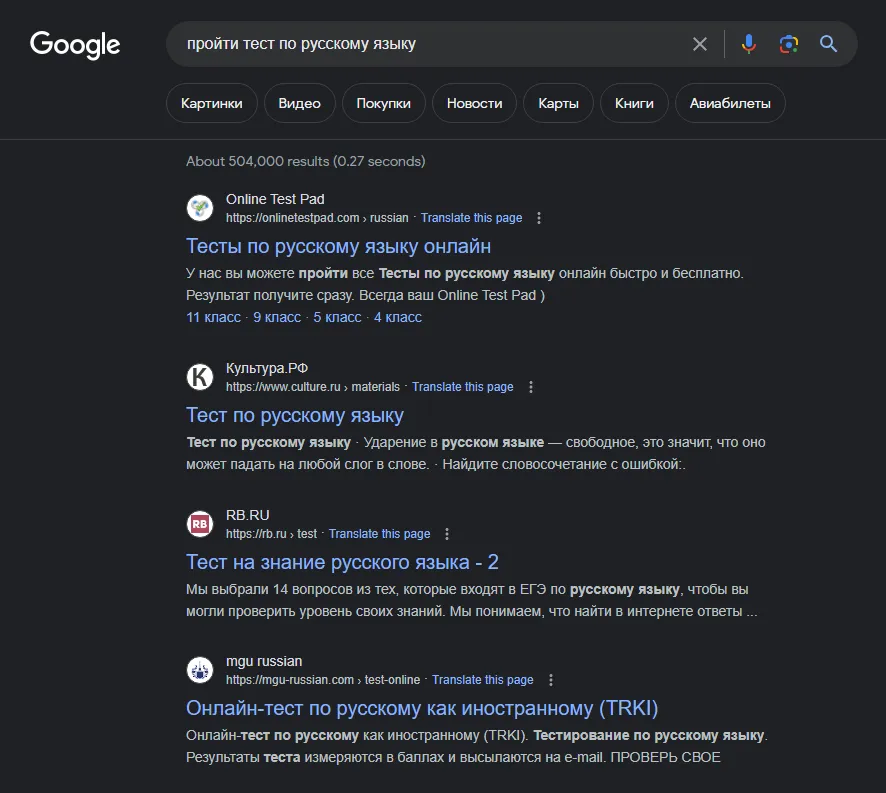Open the '5 класс' sitelink
The height and width of the screenshot is (793, 886).
(337, 318)
